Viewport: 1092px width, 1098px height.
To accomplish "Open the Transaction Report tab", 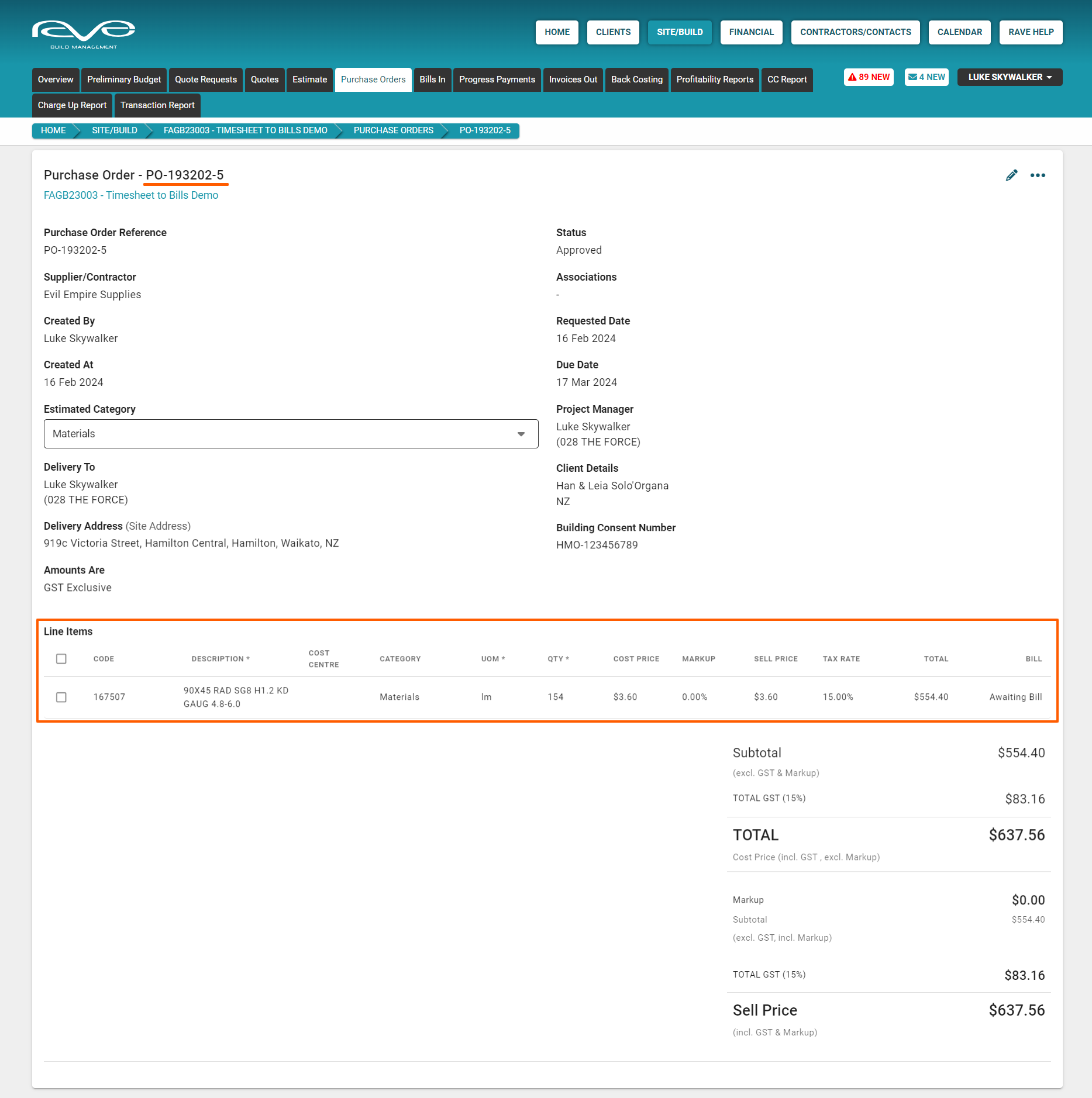I will (157, 105).
